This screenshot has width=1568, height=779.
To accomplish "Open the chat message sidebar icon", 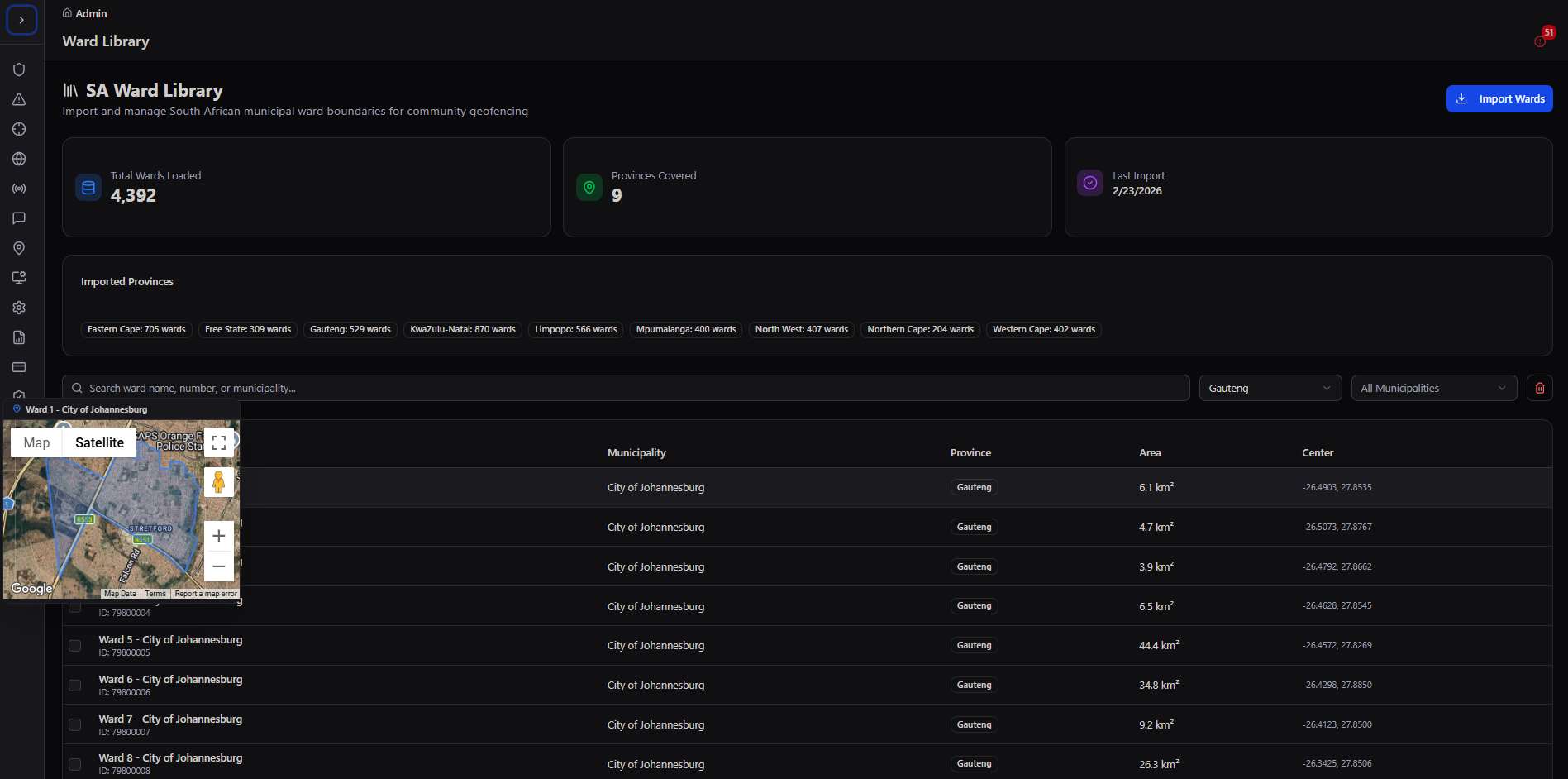I will click(19, 218).
